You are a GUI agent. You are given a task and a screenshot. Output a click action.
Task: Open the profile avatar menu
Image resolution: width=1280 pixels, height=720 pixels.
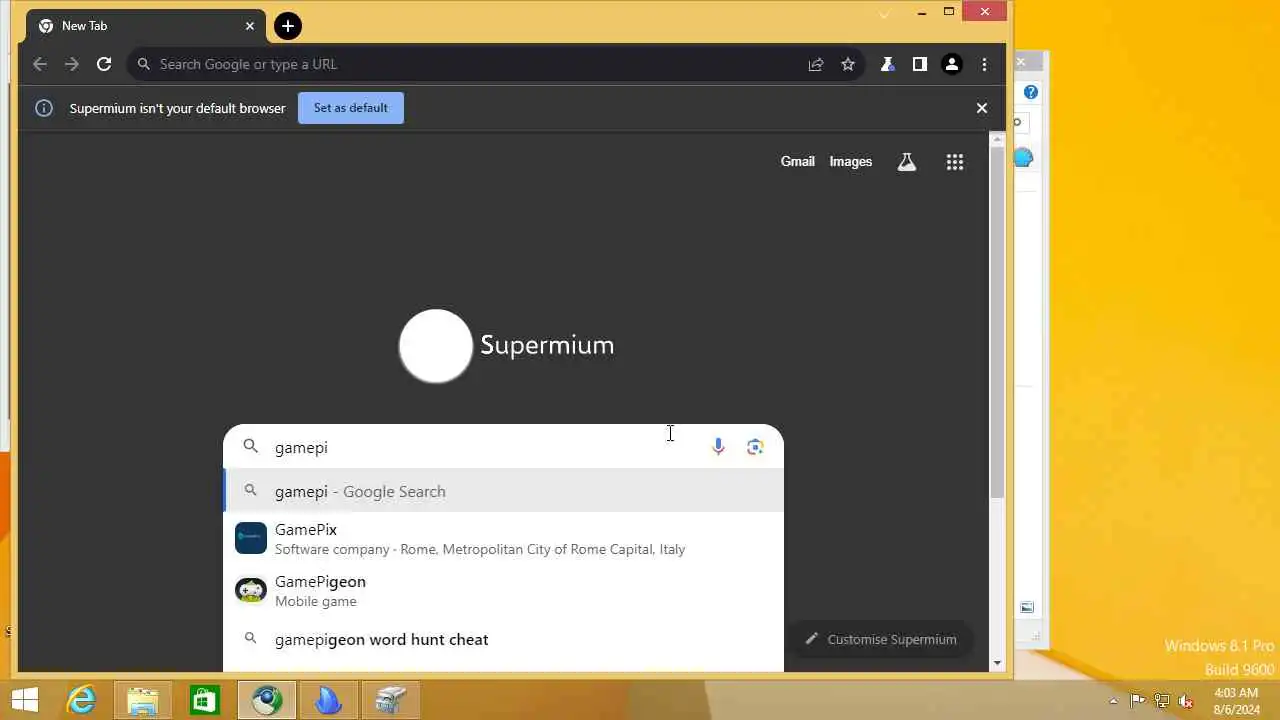(952, 64)
